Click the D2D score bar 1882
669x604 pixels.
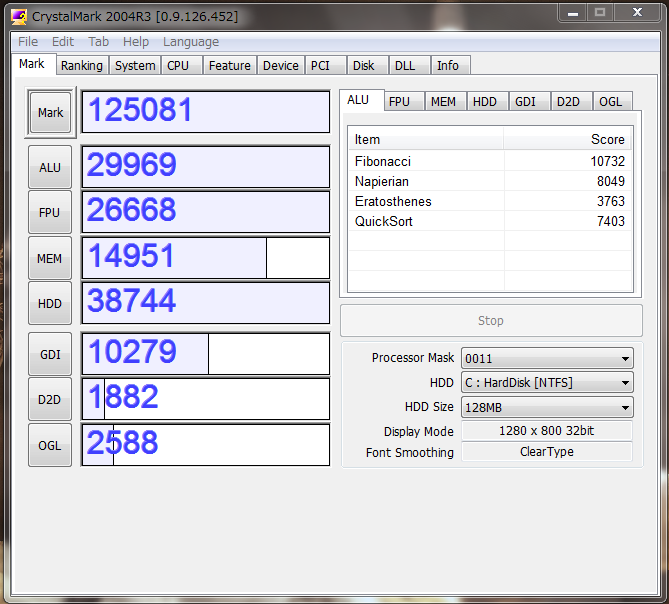click(206, 399)
